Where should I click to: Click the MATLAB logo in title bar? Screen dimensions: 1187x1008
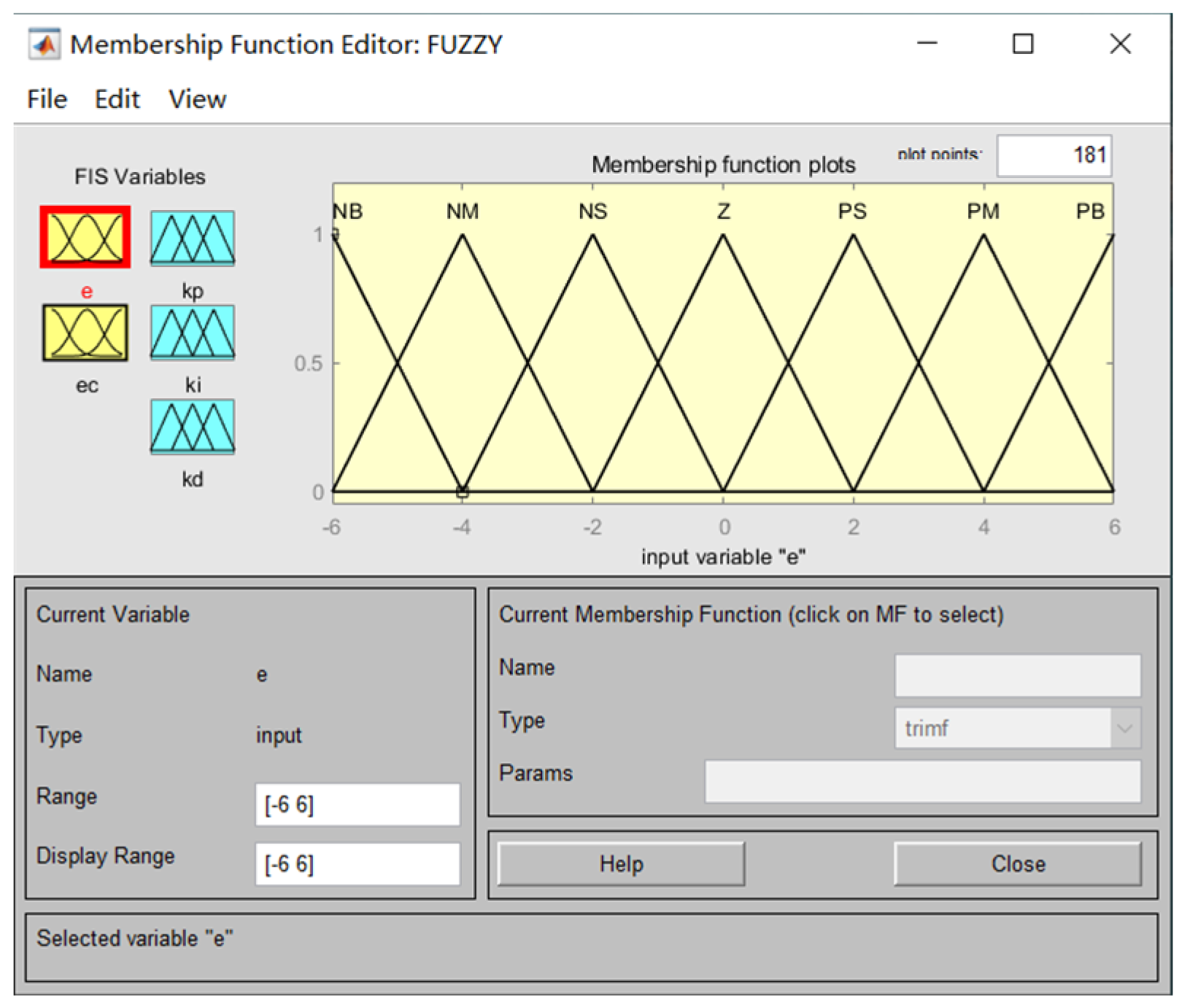(x=45, y=44)
